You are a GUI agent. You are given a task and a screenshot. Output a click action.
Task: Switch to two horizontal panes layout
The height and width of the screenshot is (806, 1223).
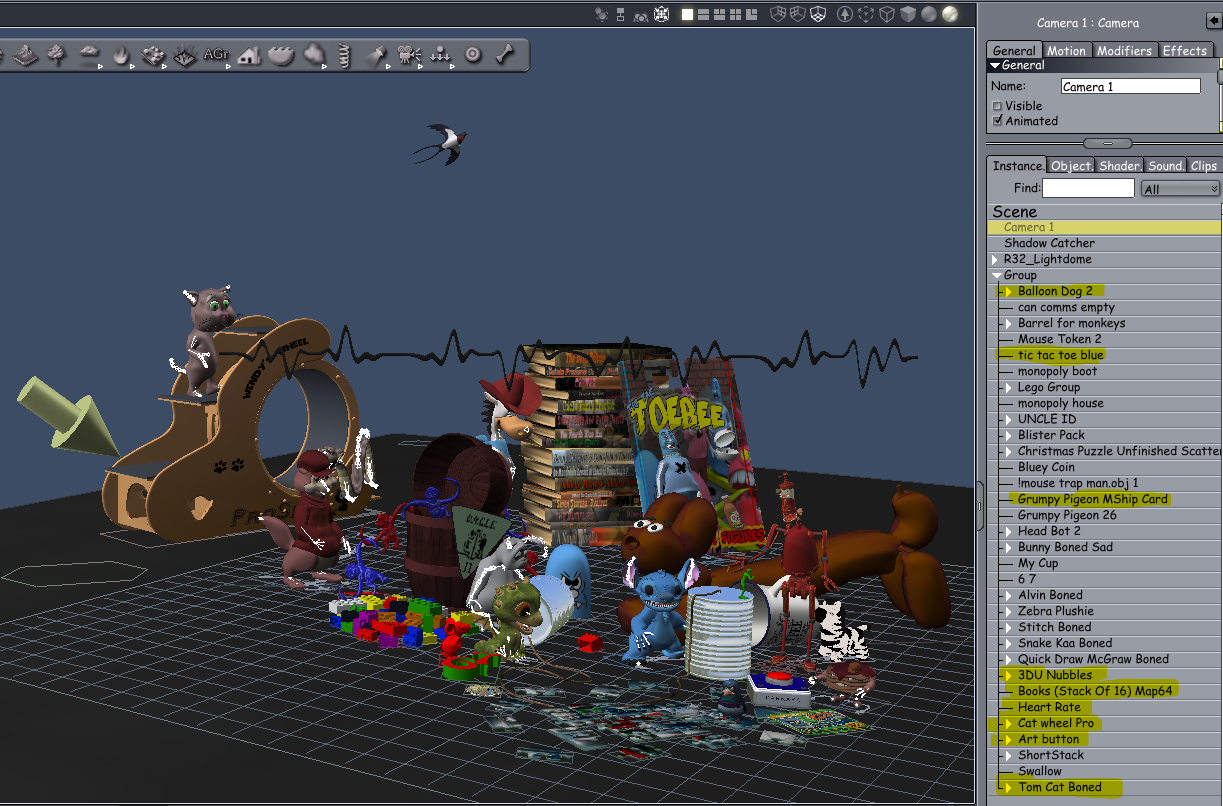[704, 14]
